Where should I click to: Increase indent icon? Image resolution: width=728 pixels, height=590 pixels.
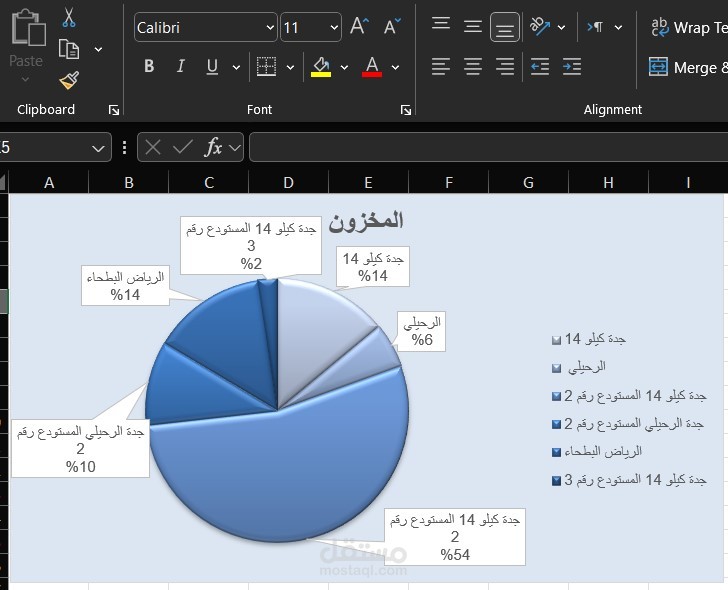coord(572,66)
